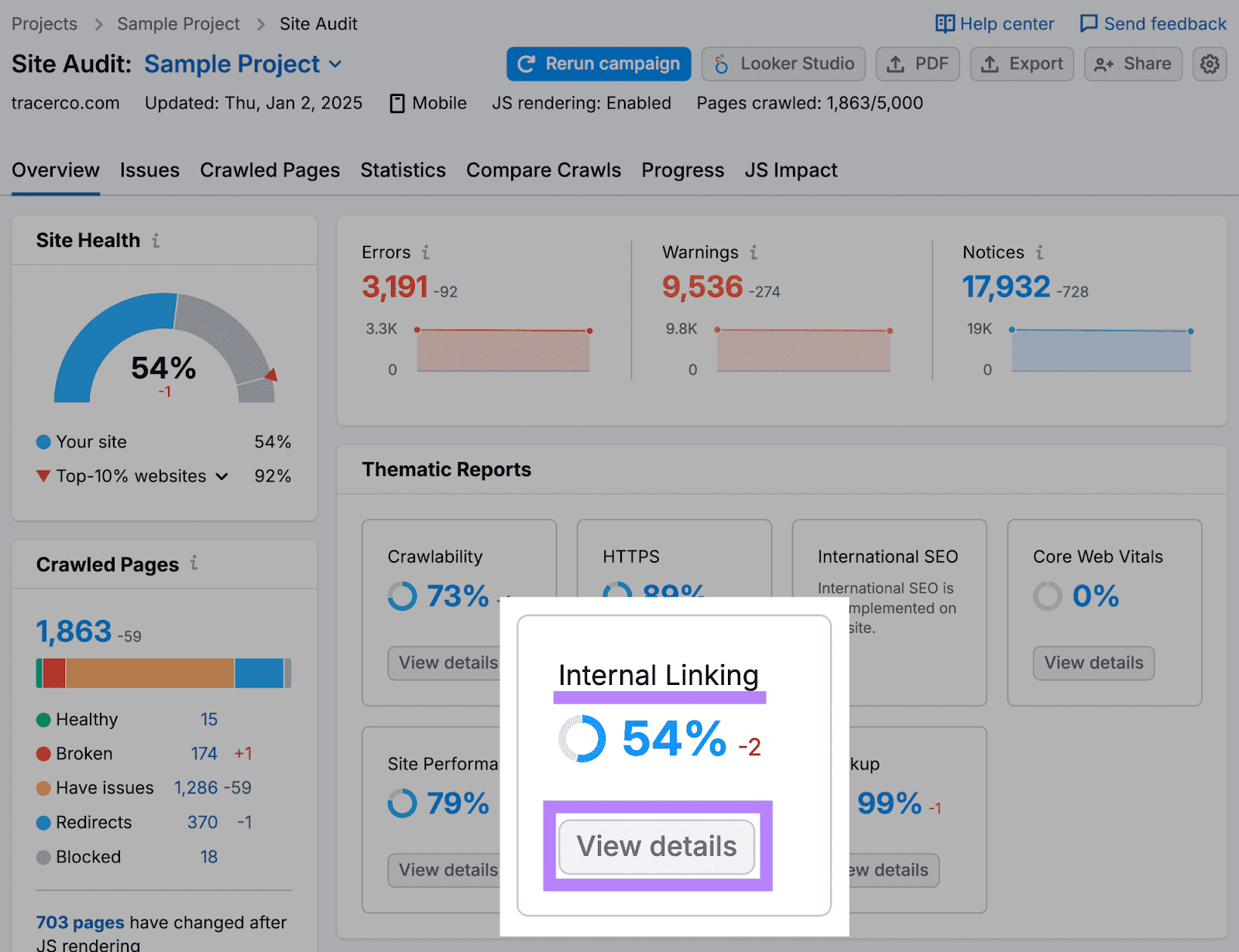This screenshot has height=952, width=1239.
Task: Click the orange Have issues bar segment
Action: tap(150, 673)
